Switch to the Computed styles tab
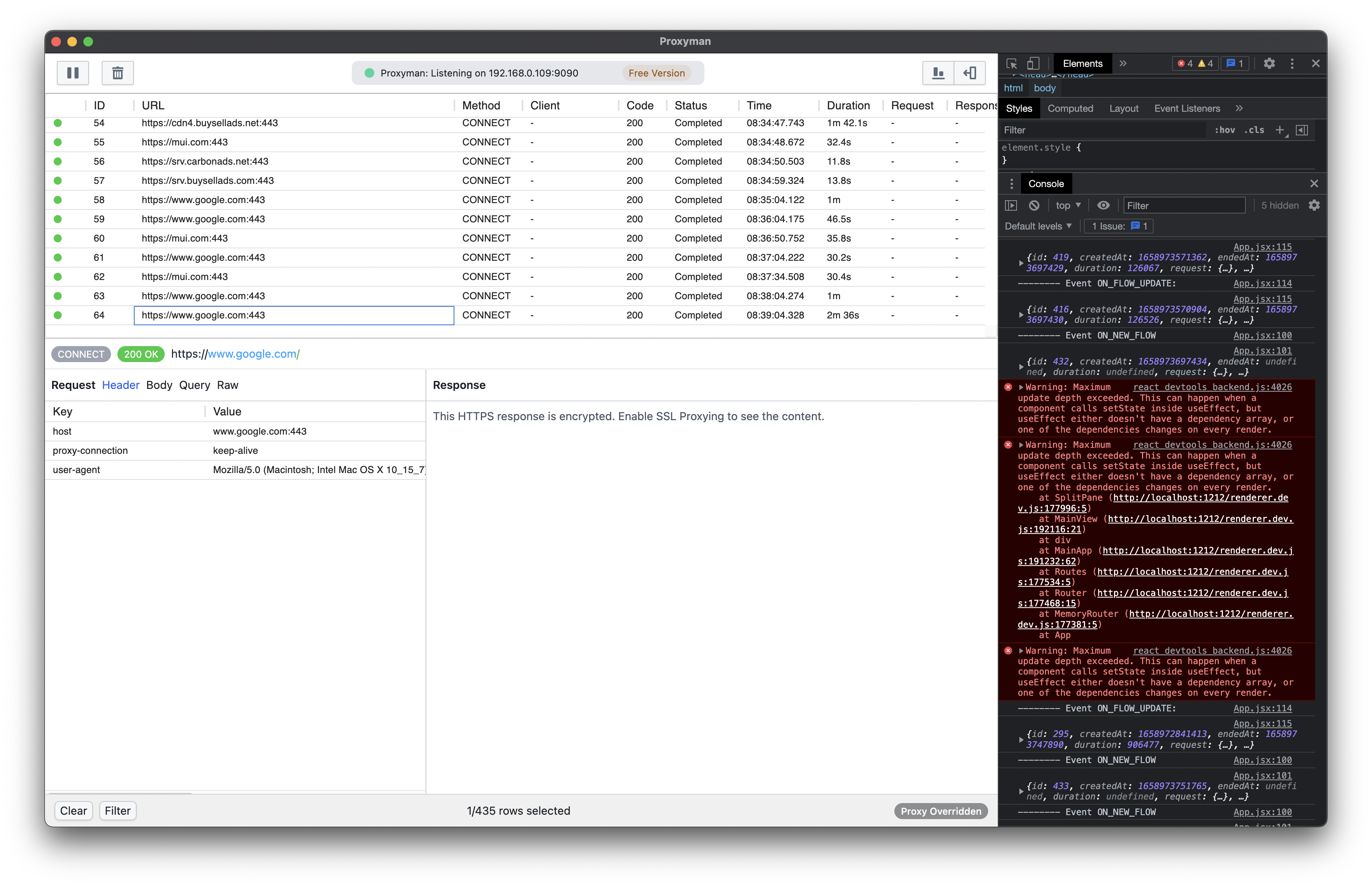1372x886 pixels. [1070, 108]
